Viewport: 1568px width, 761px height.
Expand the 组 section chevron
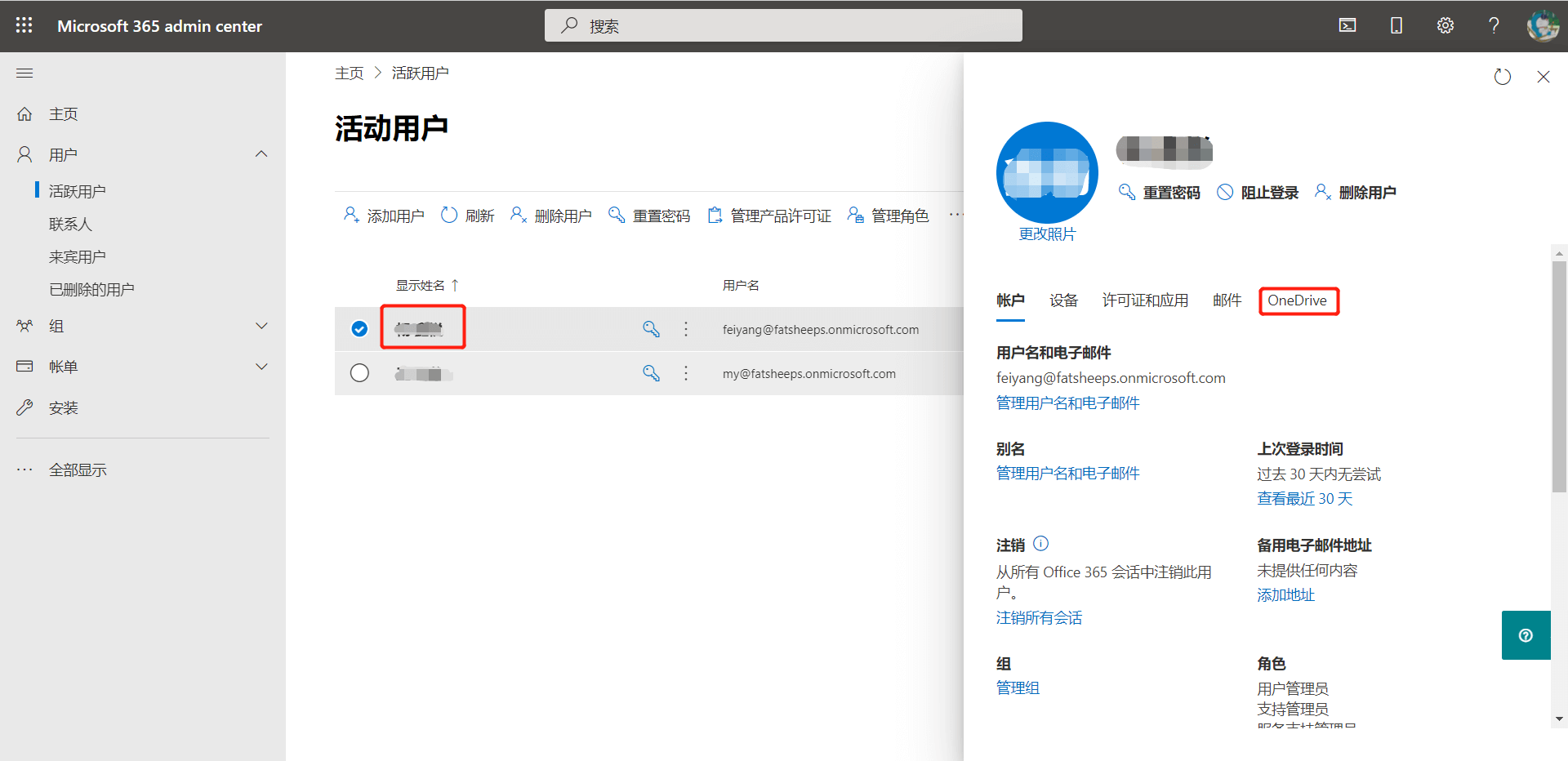(x=261, y=326)
